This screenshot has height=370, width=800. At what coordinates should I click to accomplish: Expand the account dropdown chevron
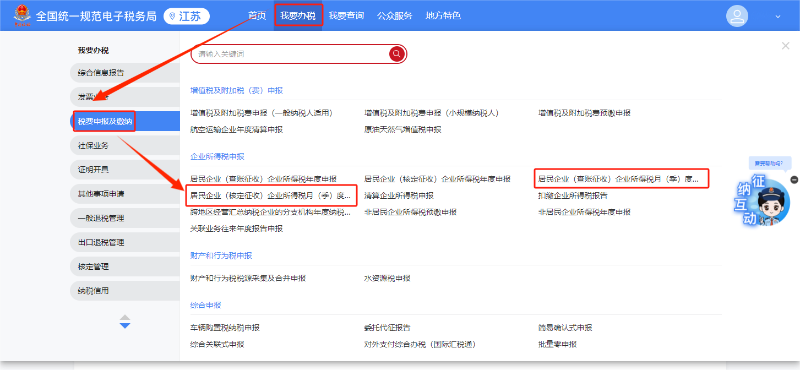point(778,16)
